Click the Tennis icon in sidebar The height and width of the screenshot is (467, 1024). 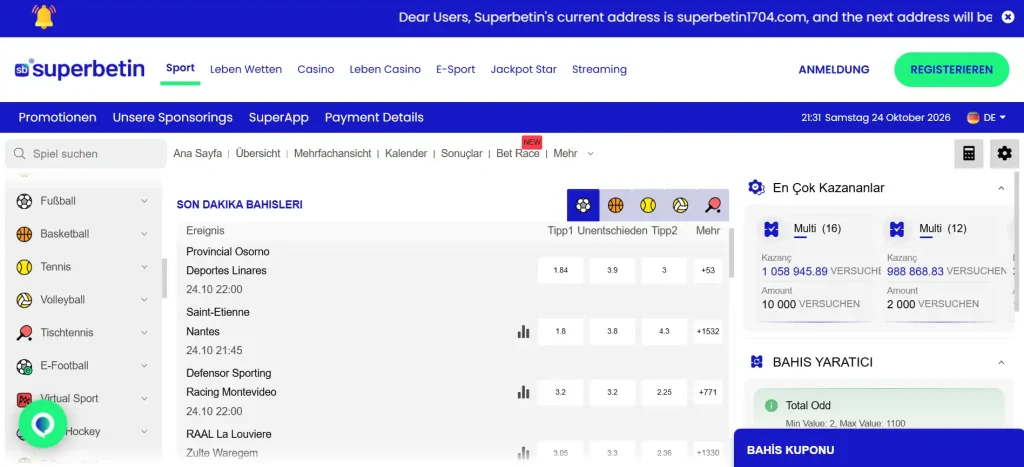coord(24,266)
